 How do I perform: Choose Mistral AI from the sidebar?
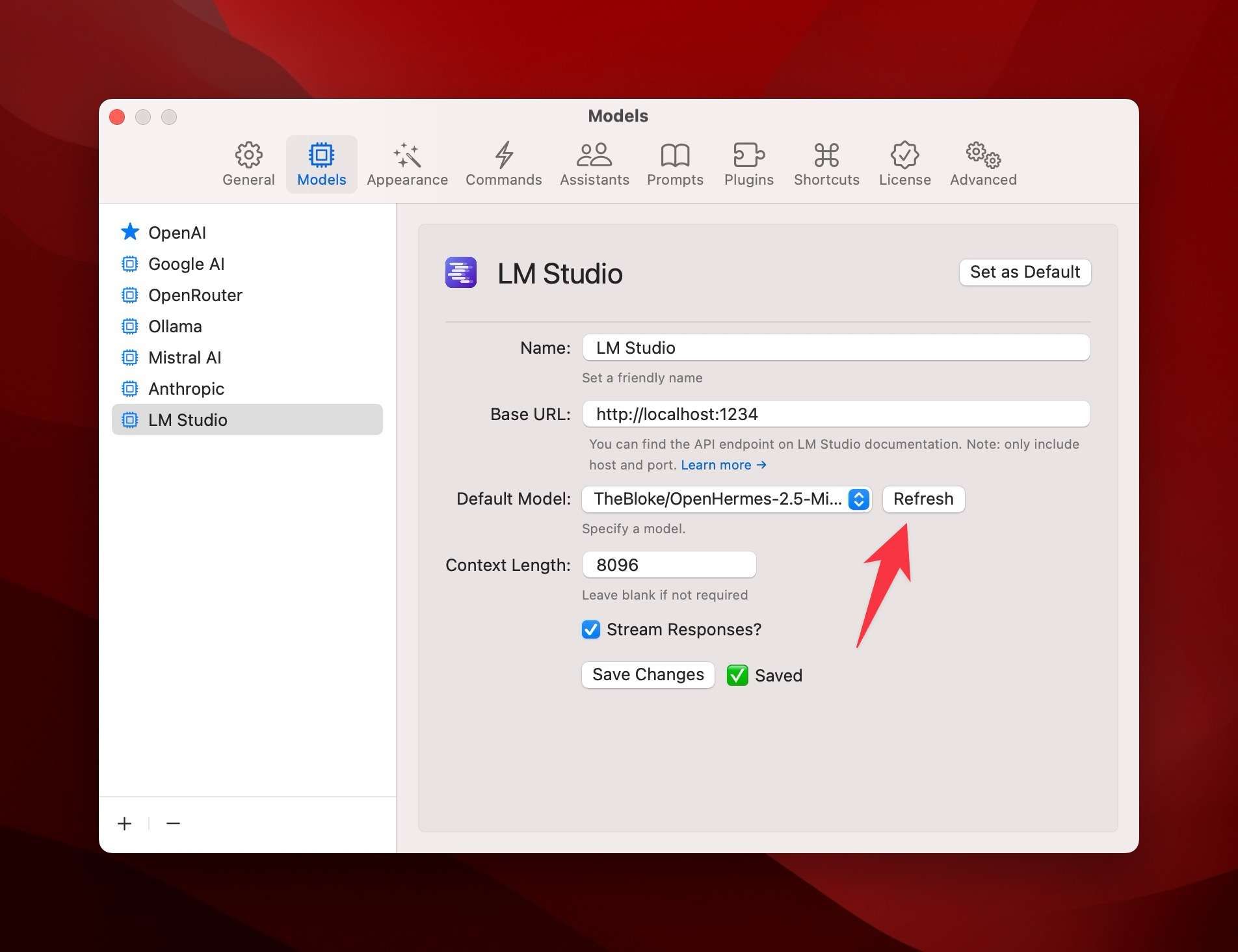(247, 357)
